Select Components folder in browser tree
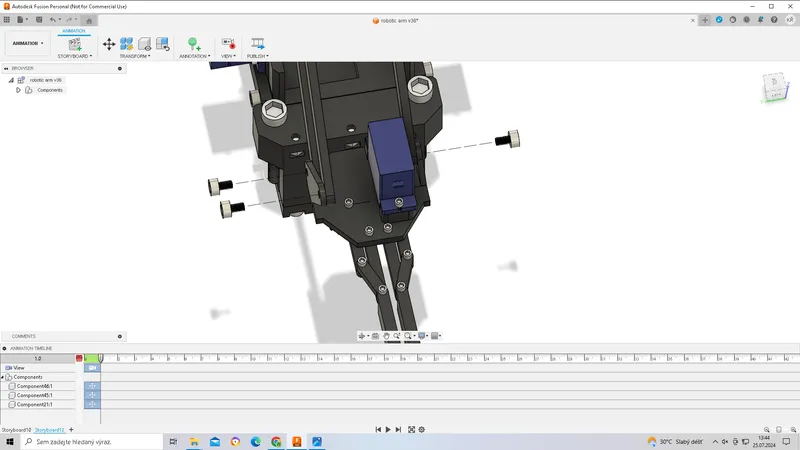 click(x=49, y=90)
